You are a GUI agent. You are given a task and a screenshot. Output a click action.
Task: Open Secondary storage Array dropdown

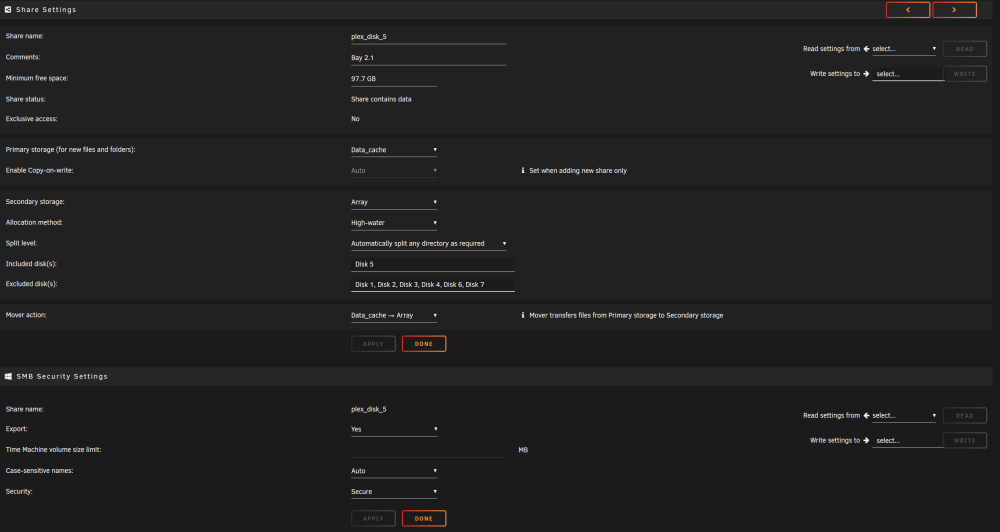coord(394,202)
